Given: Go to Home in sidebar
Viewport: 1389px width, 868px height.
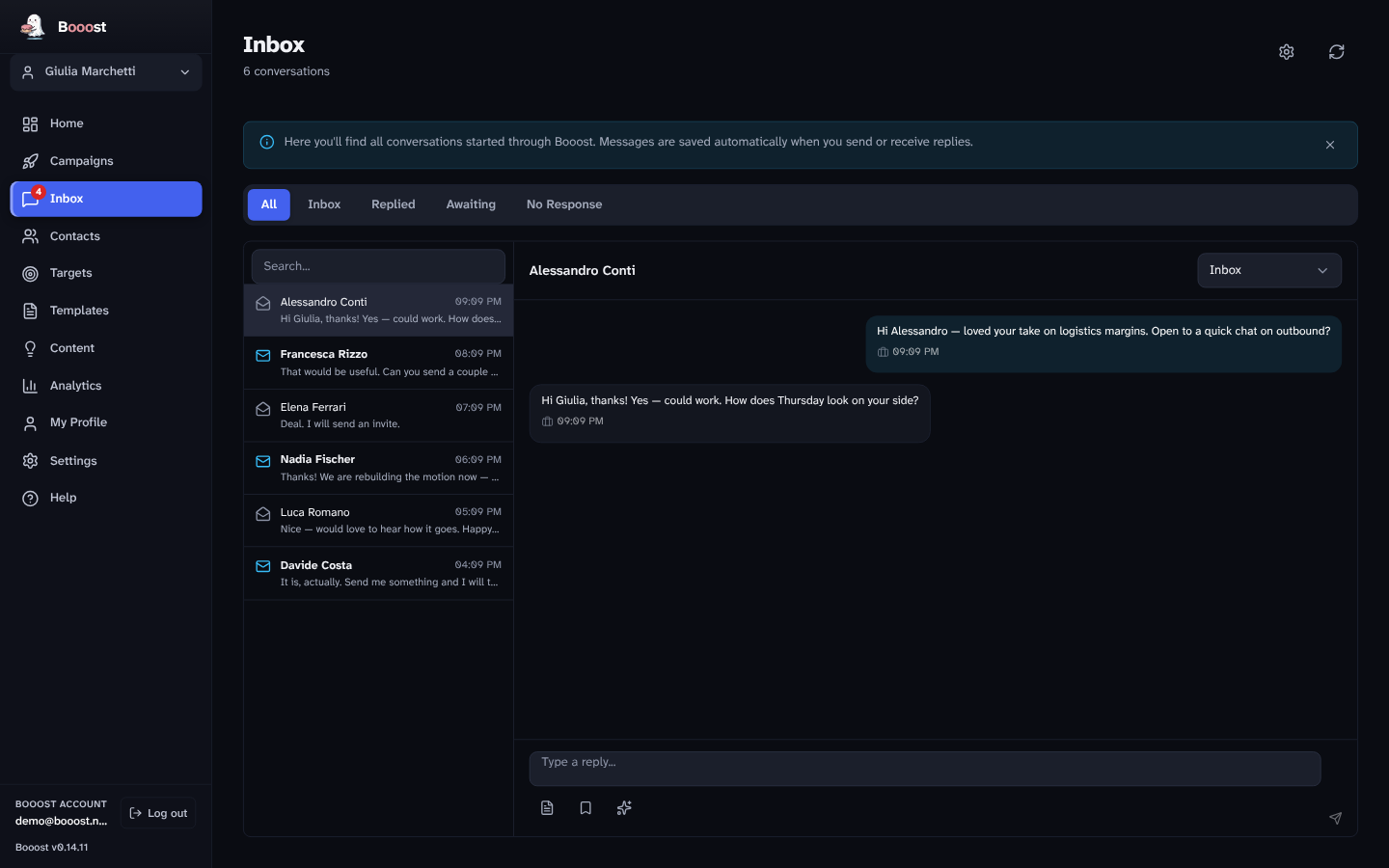Looking at the screenshot, I should coord(106,123).
